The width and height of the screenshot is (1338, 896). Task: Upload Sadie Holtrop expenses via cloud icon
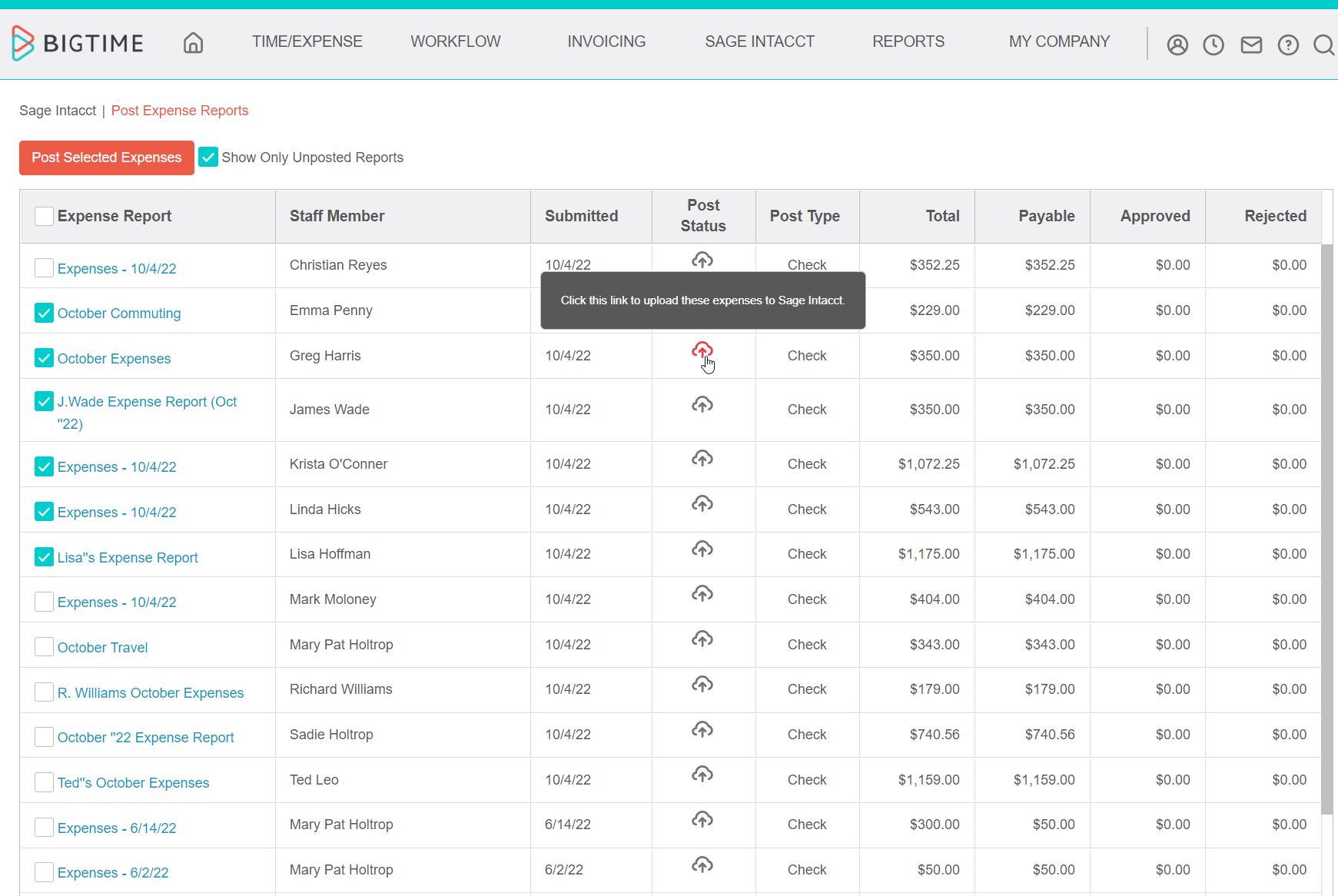702,729
